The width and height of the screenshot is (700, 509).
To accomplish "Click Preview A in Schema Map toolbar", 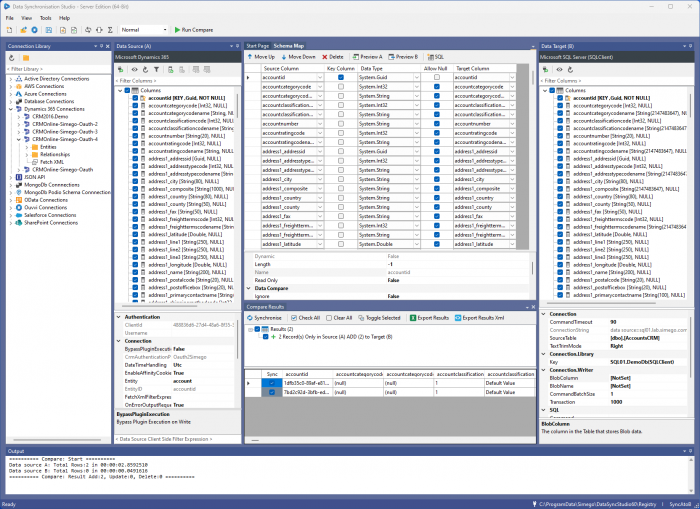I will coord(367,57).
